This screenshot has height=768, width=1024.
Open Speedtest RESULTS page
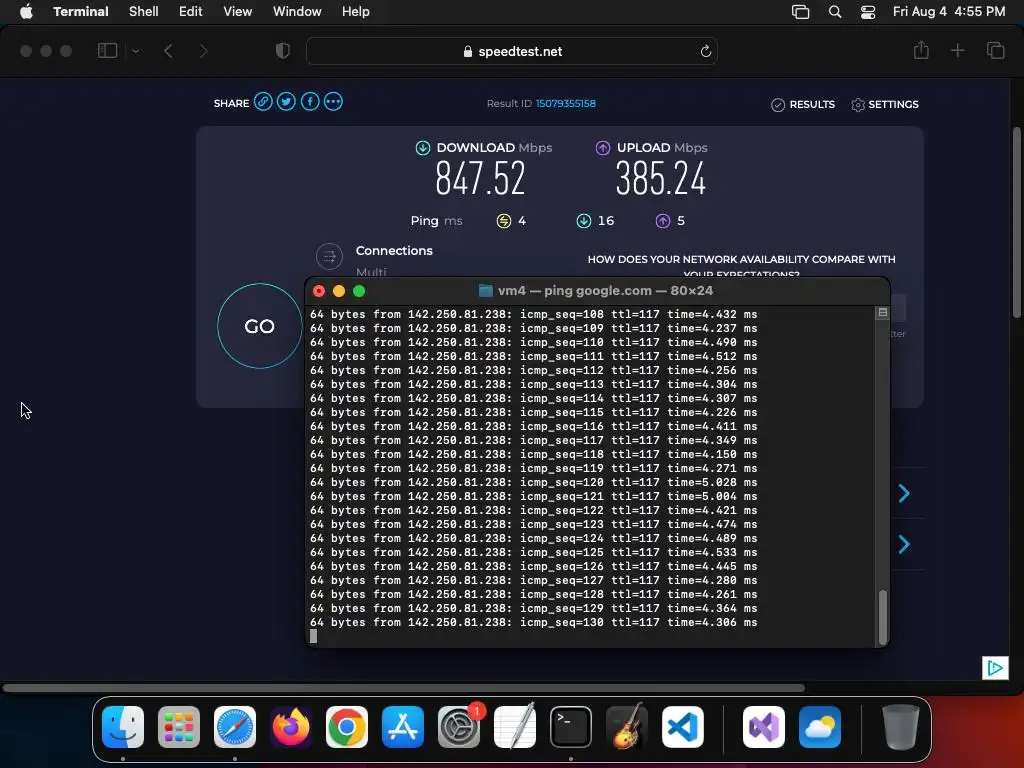pos(803,104)
